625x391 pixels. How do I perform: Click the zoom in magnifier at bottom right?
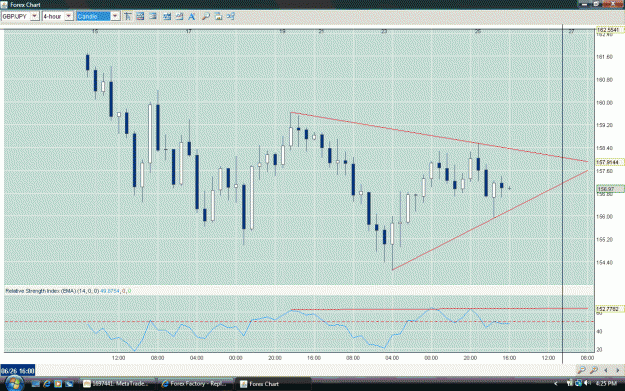coord(594,370)
